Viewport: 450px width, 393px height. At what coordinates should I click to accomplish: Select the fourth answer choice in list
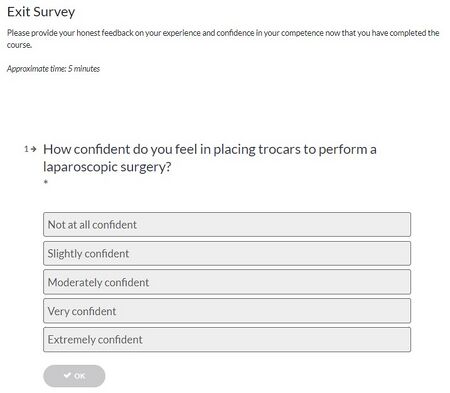(227, 311)
